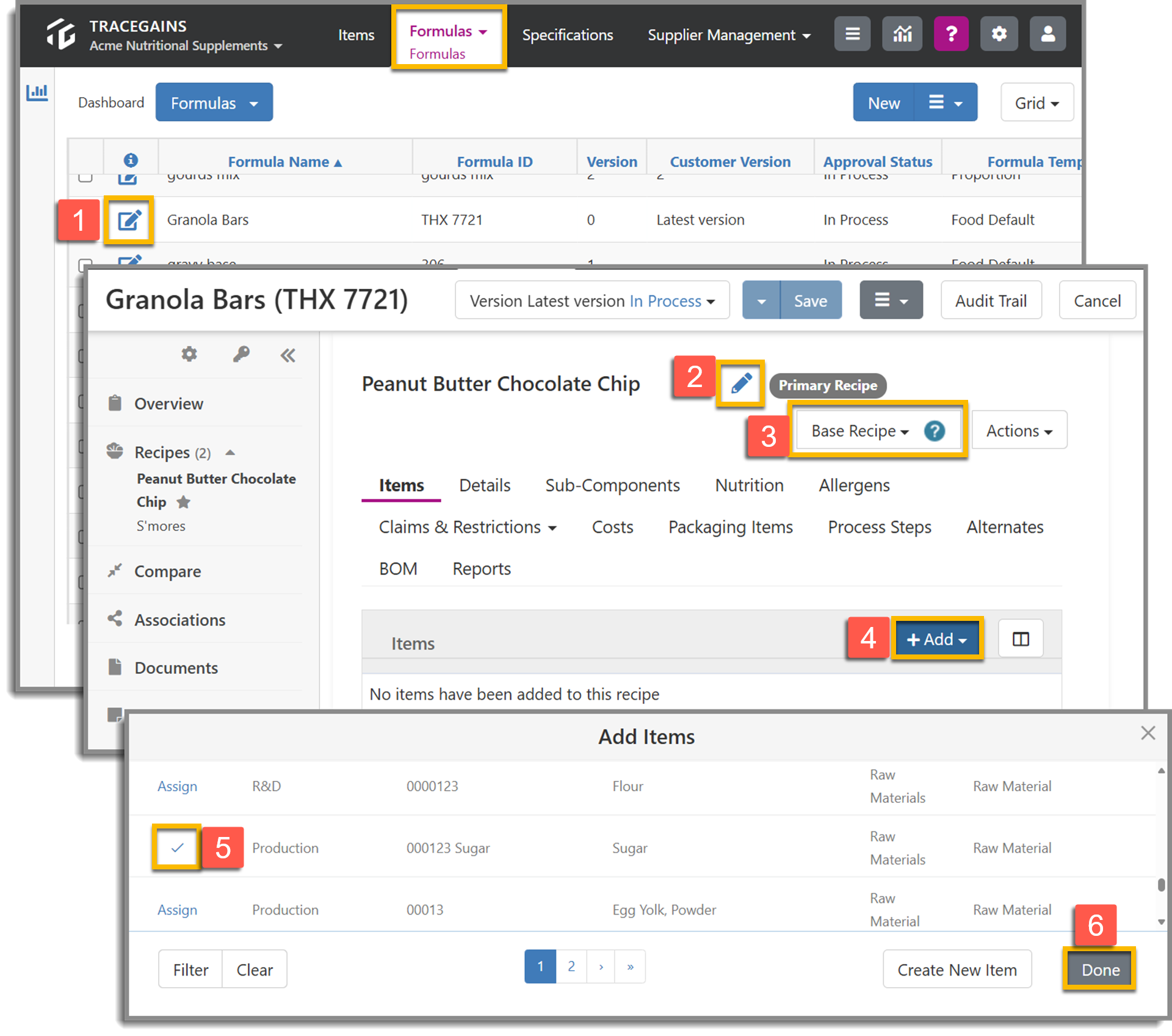The width and height of the screenshot is (1172, 1036).
Task: Click Cancel on the formula editor
Action: [1097, 300]
